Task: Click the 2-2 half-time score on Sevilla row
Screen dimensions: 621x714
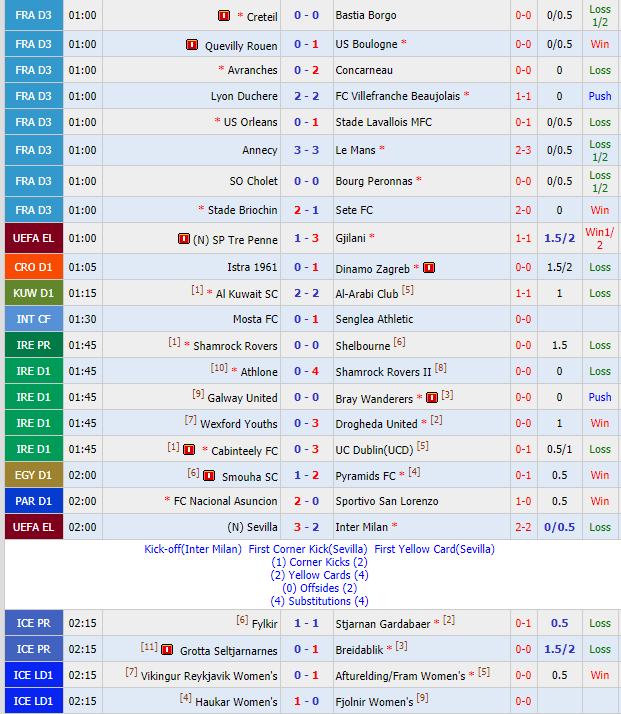Action: 523,527
